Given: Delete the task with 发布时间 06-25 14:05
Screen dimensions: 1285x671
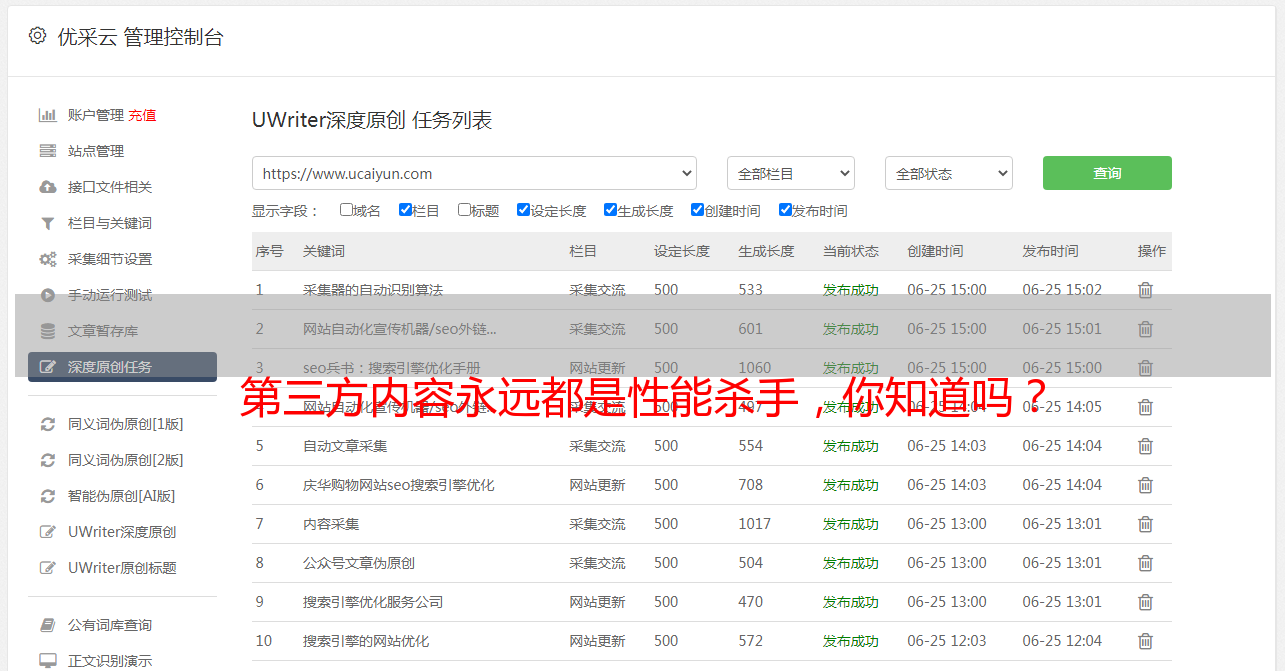Looking at the screenshot, I should click(1146, 407).
